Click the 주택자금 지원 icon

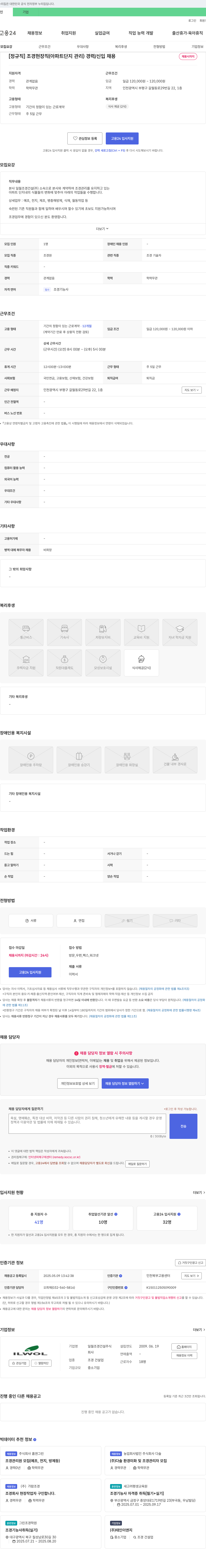click(x=26, y=663)
